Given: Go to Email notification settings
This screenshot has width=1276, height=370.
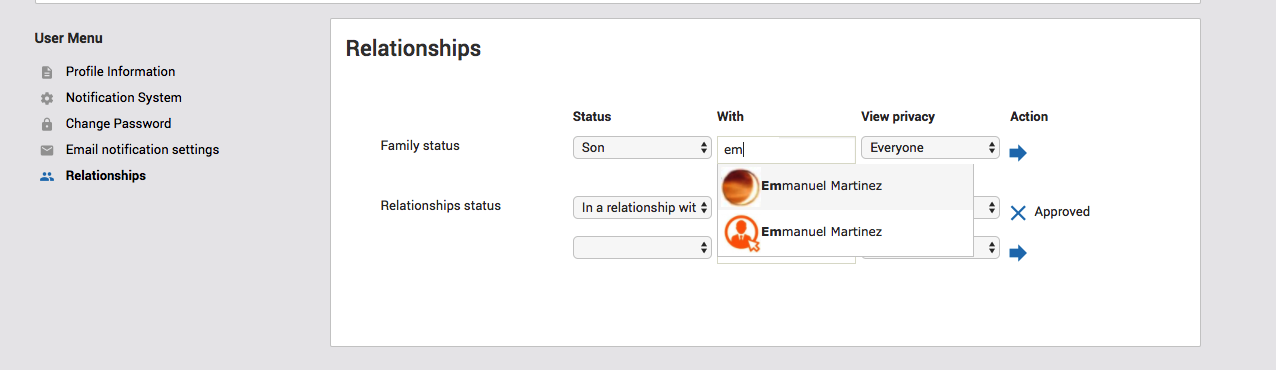Looking at the screenshot, I should coord(142,150).
